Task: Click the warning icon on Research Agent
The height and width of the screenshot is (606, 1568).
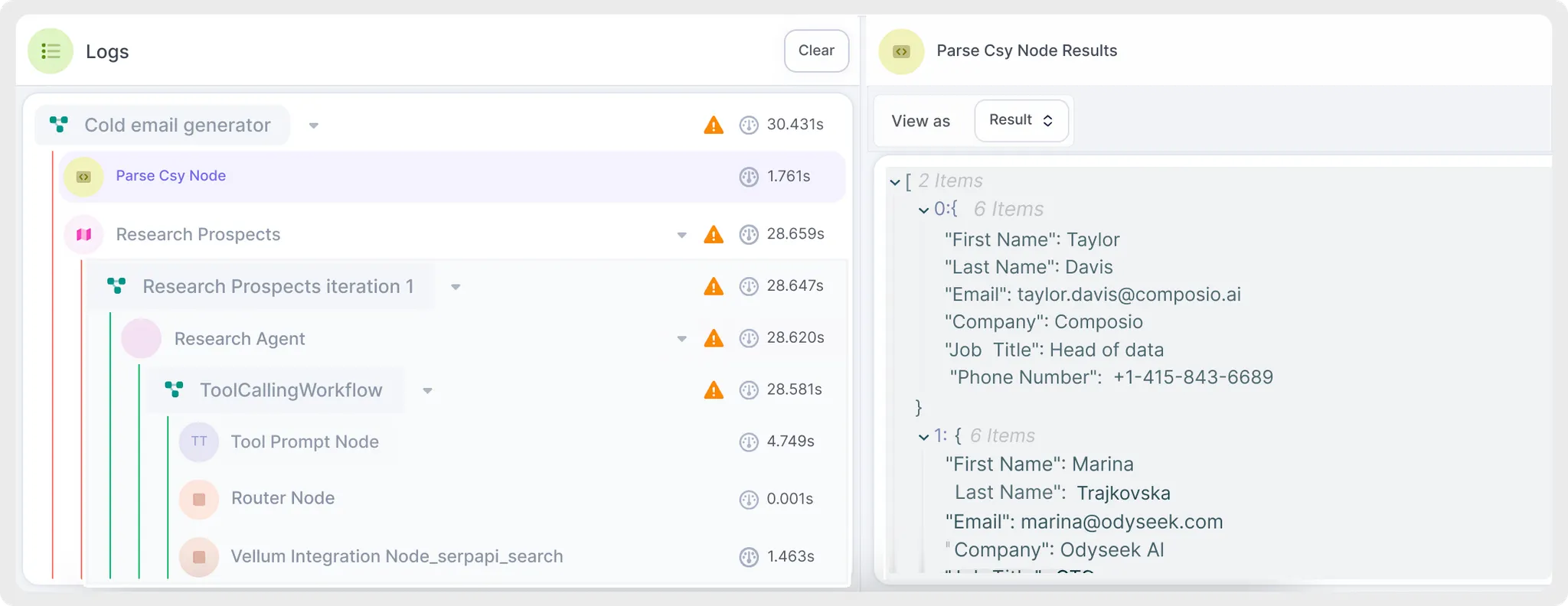Action: (x=714, y=338)
